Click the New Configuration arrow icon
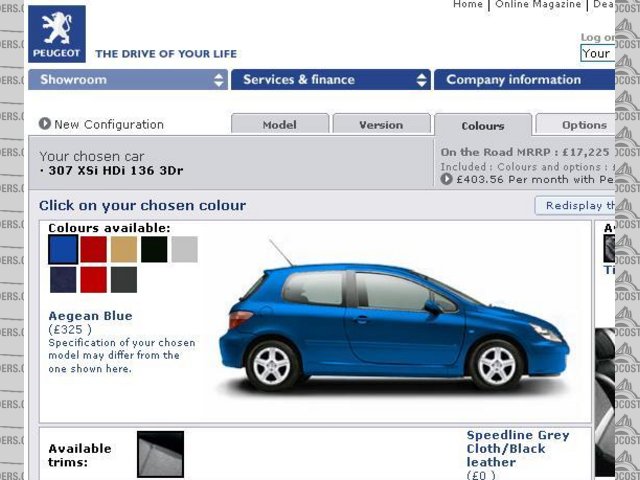 pyautogui.click(x=45, y=124)
